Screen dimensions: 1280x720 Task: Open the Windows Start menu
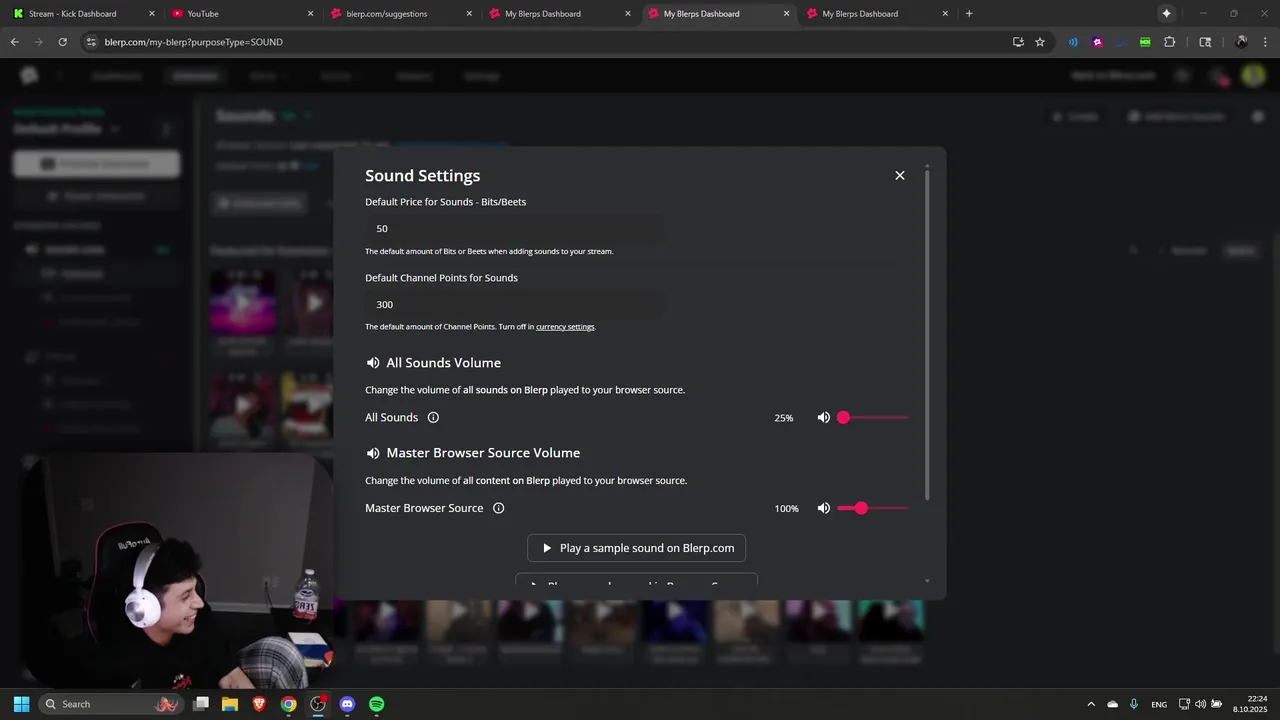[x=21, y=704]
